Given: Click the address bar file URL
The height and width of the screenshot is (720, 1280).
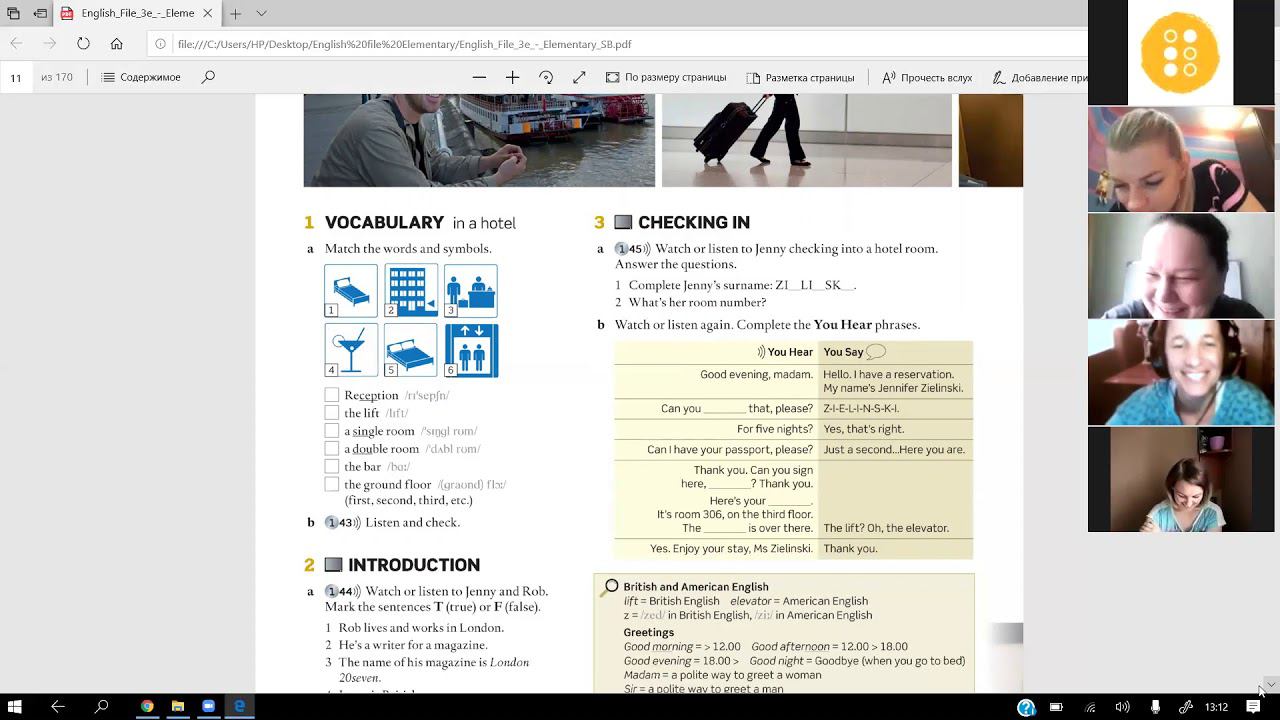Looking at the screenshot, I should (x=404, y=44).
